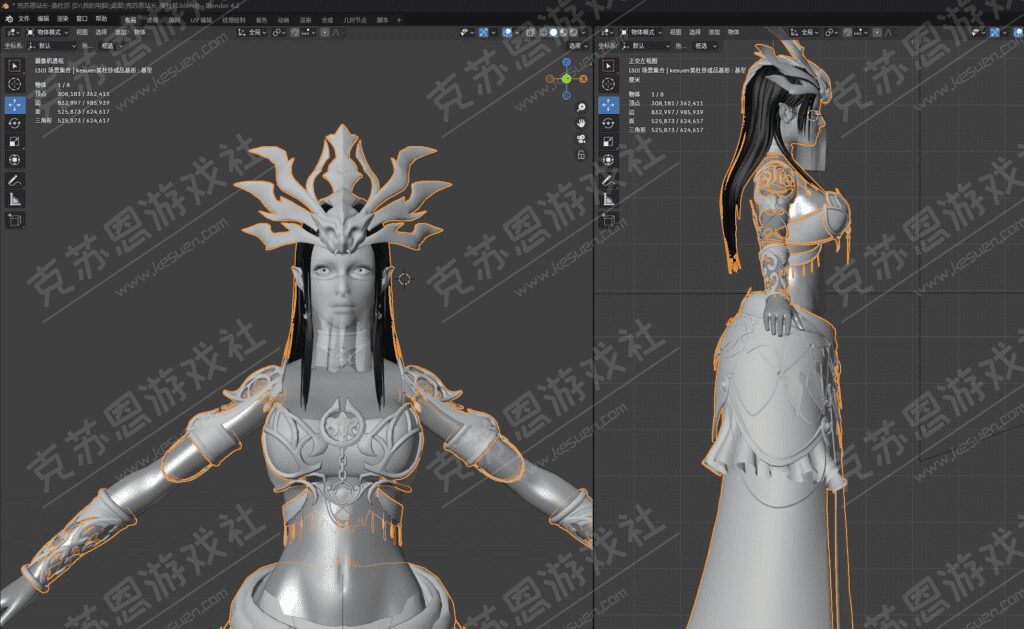Toggle the camera view icon
This screenshot has width=1024, height=629.
[x=581, y=138]
